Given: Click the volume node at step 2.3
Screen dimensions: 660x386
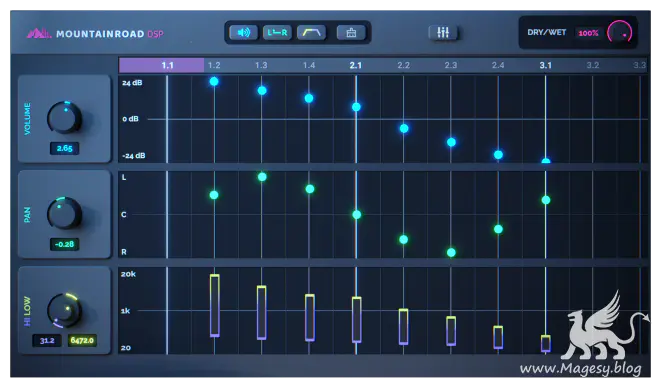Looking at the screenshot, I should (x=451, y=142).
